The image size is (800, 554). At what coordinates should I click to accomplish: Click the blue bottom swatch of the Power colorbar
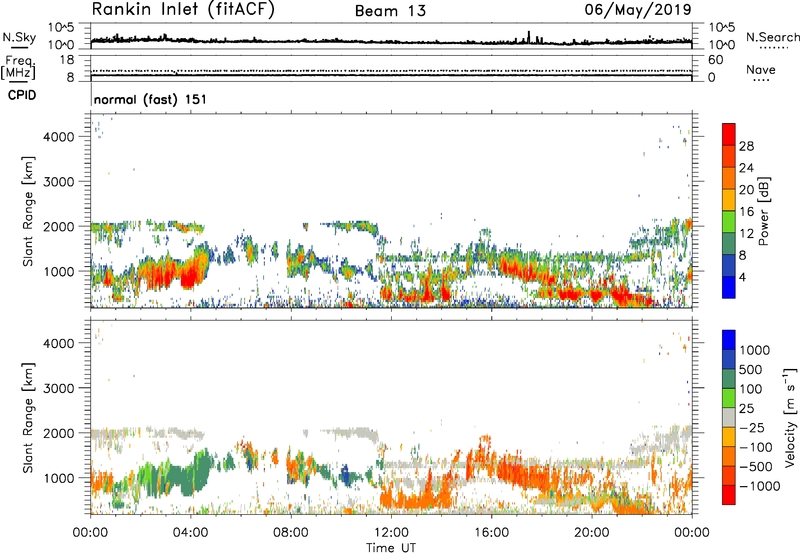pos(729,287)
